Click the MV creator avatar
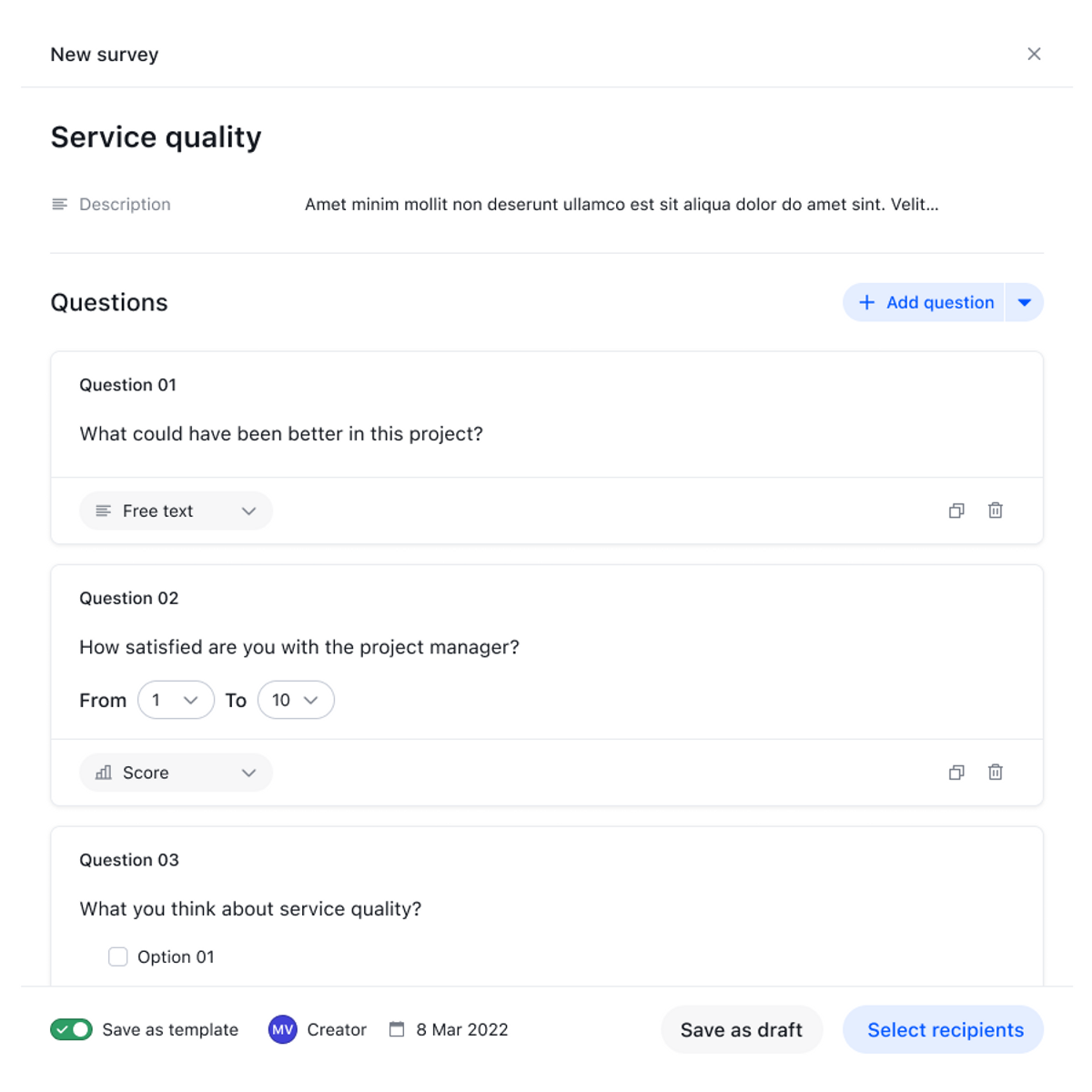The width and height of the screenshot is (1092, 1092). click(x=283, y=1029)
